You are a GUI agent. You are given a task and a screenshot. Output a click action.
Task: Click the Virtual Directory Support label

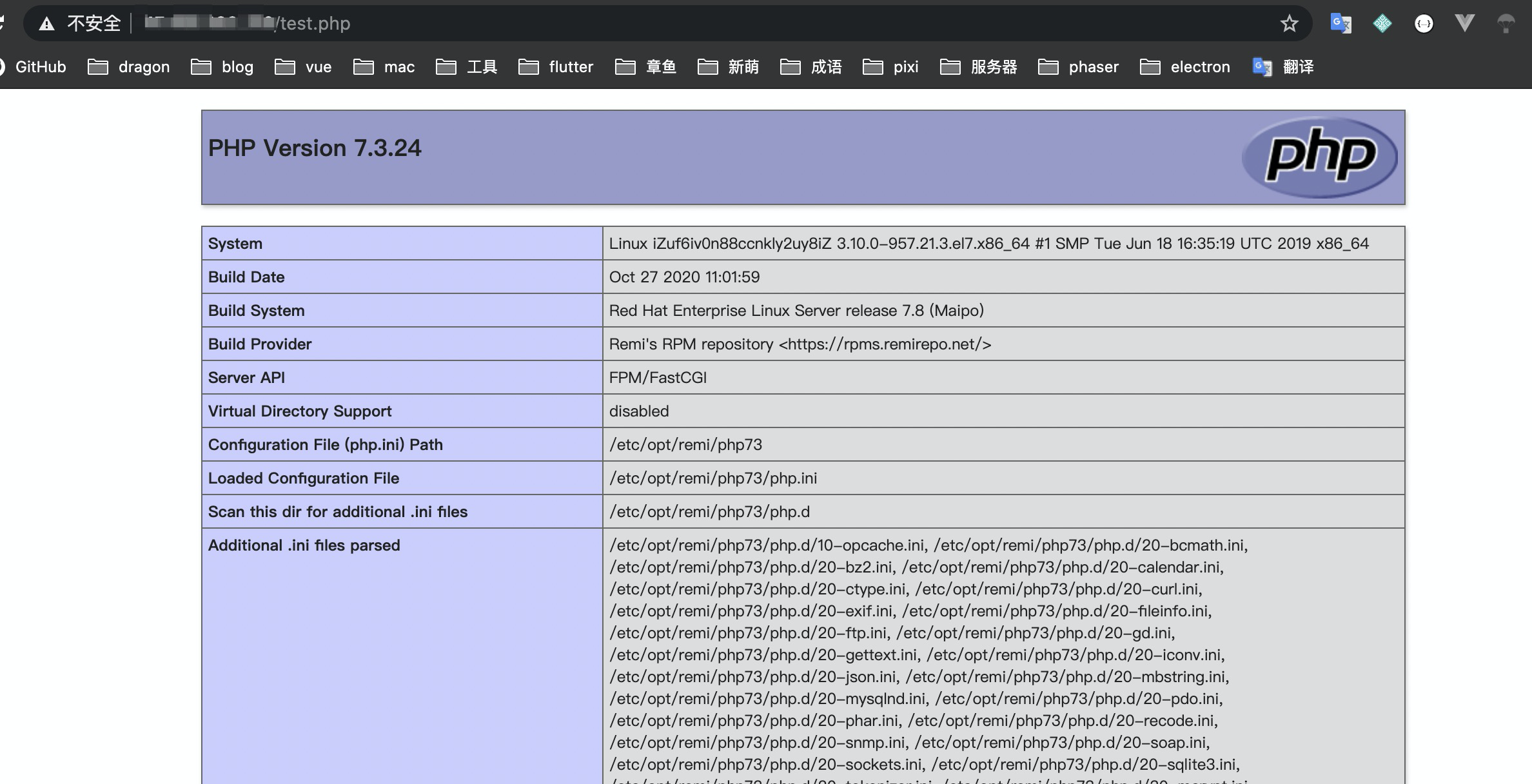tap(300, 411)
